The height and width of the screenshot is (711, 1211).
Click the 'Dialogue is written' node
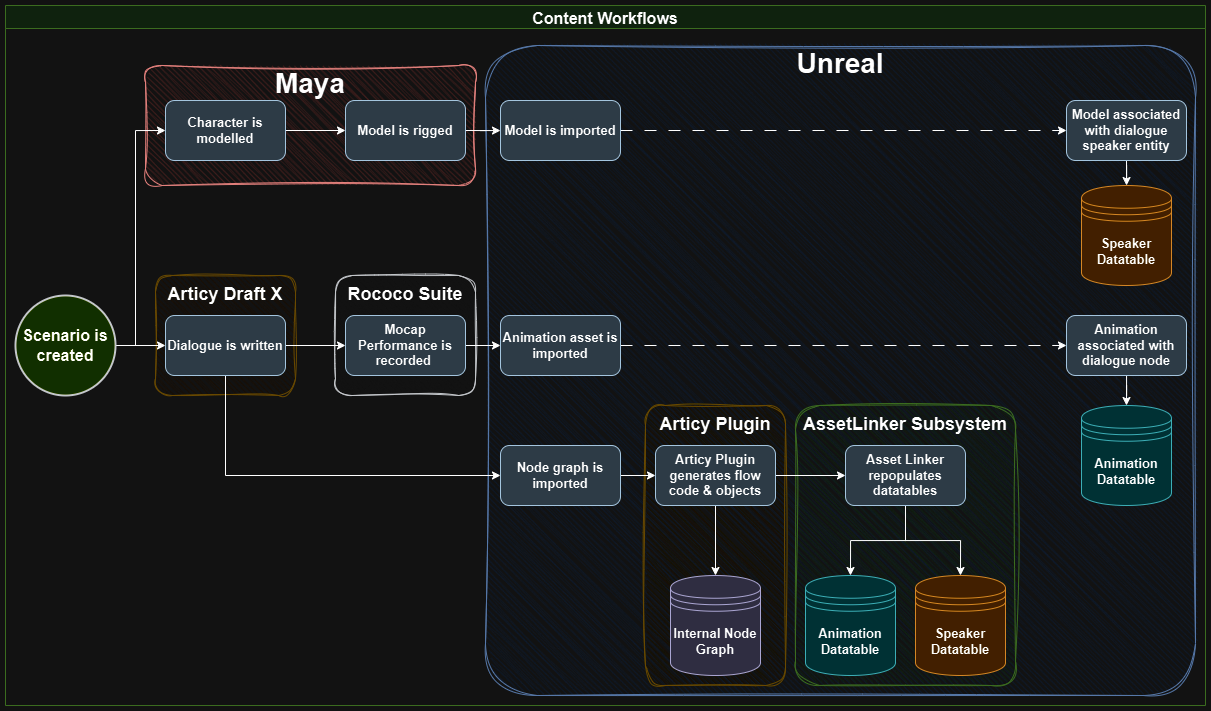[x=225, y=345]
